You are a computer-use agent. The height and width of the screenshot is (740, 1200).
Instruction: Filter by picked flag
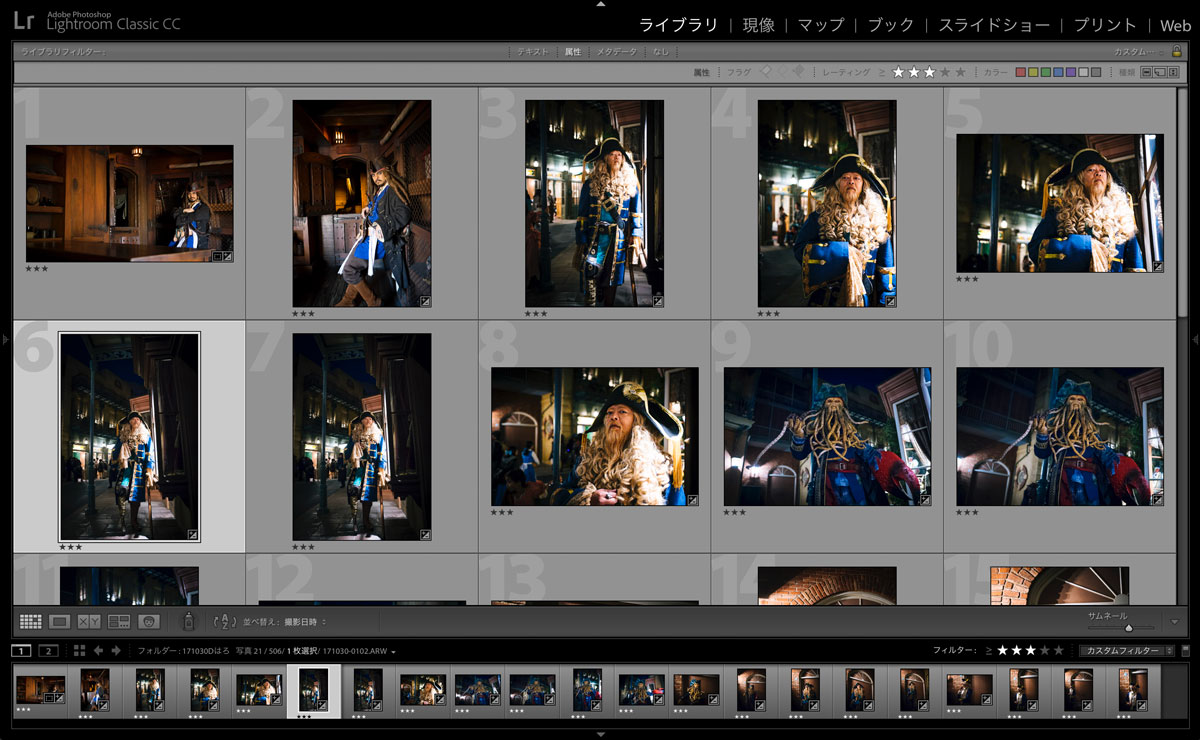coord(766,72)
